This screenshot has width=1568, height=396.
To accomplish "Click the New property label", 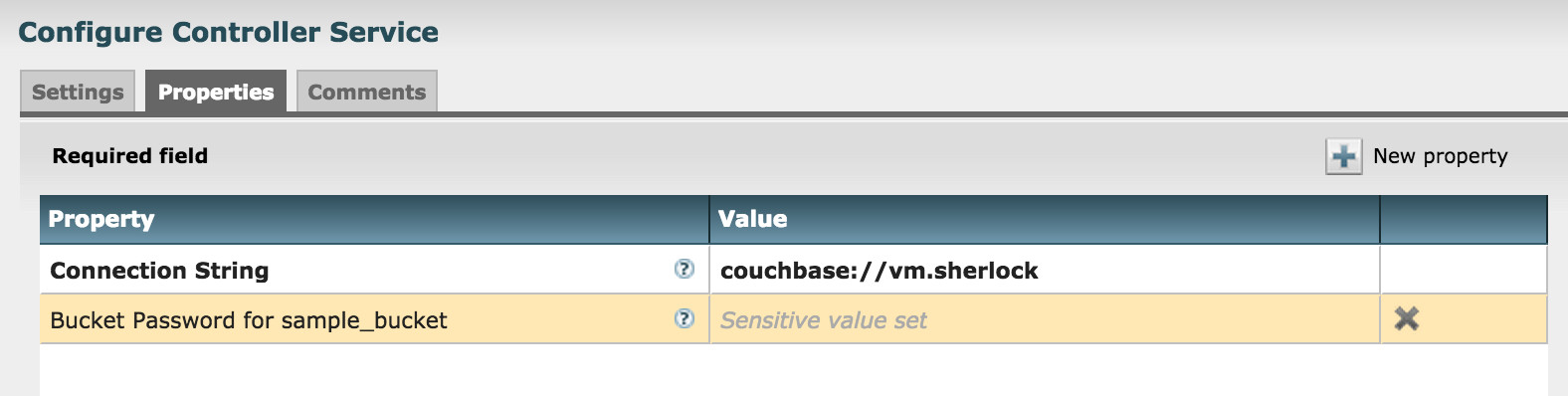I will coord(1440,156).
